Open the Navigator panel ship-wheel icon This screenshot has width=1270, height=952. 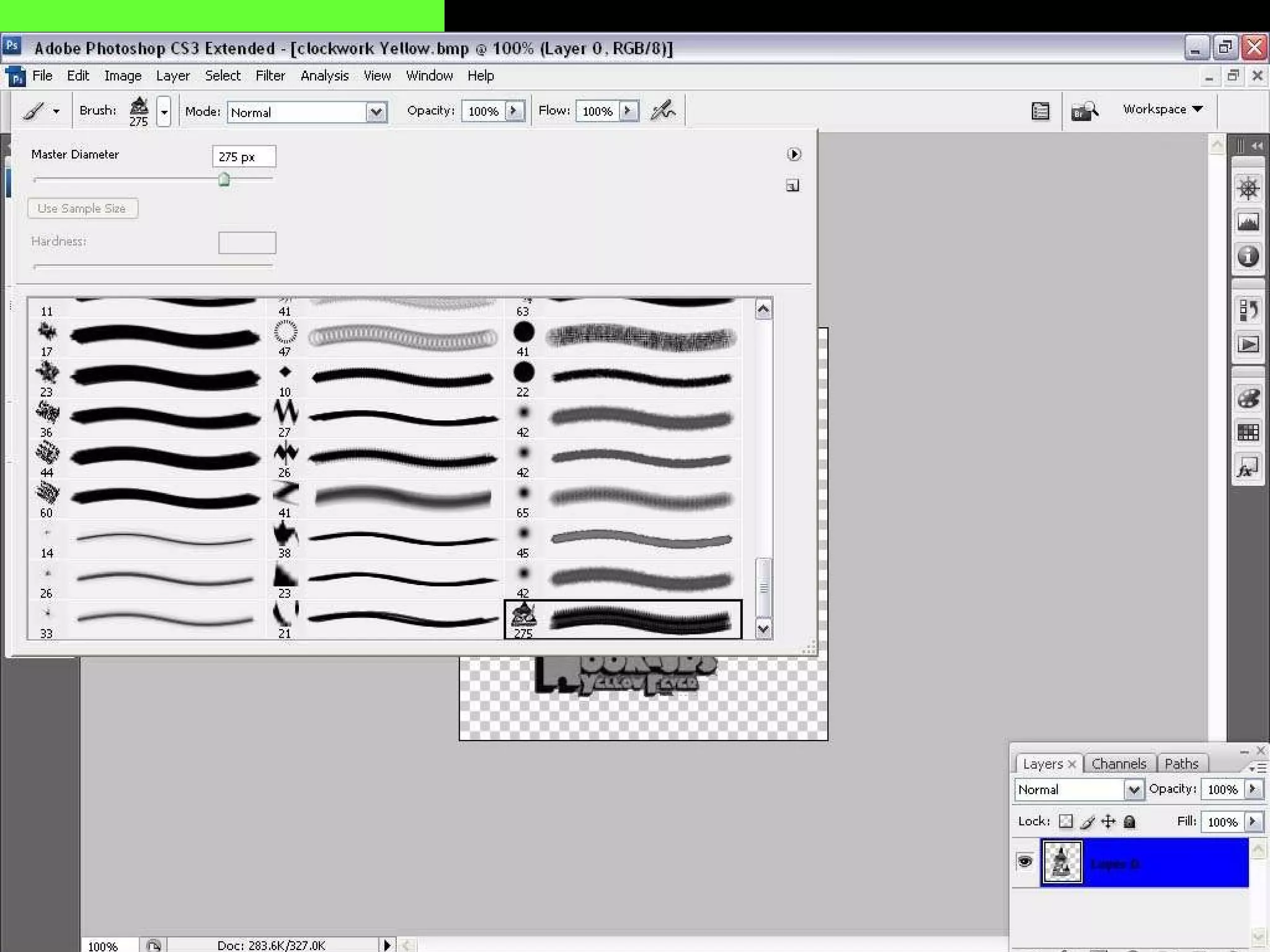[1248, 188]
